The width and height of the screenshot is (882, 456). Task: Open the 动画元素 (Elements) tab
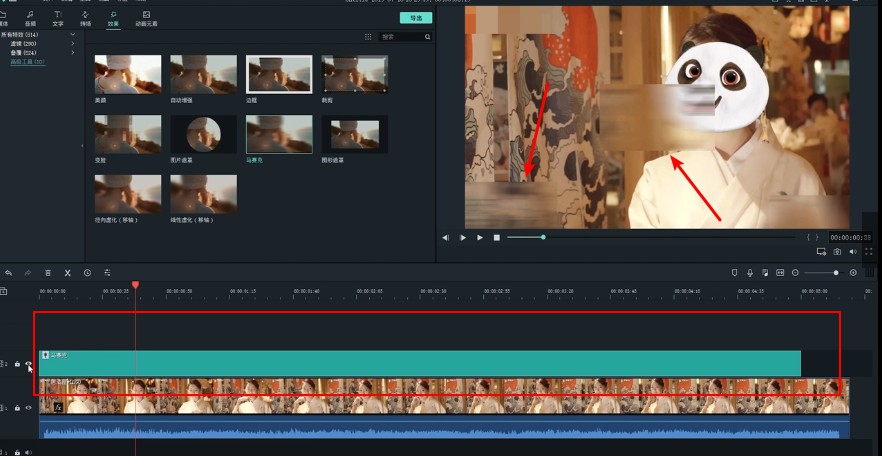coord(146,18)
